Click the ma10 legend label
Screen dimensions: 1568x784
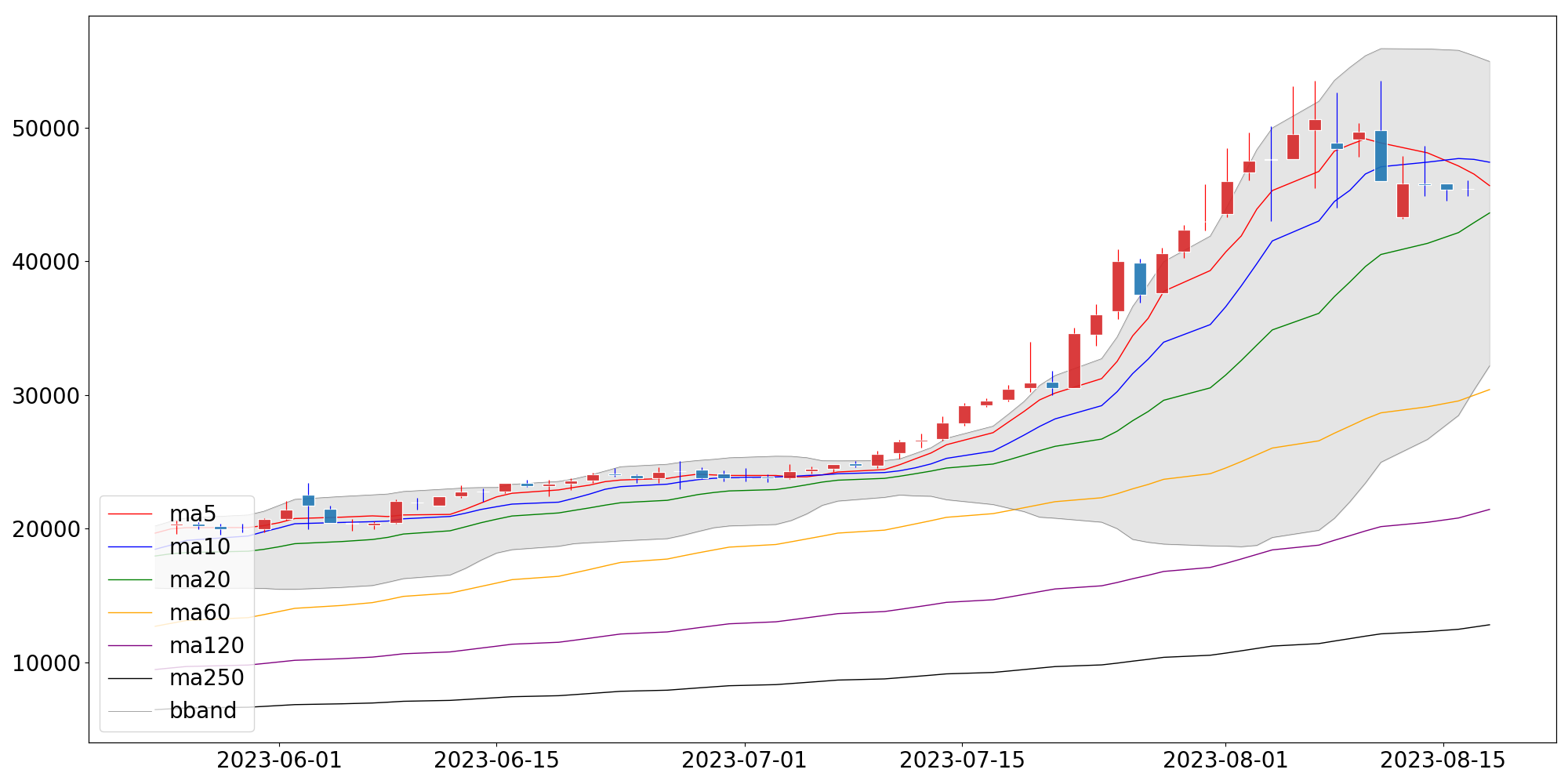point(200,547)
